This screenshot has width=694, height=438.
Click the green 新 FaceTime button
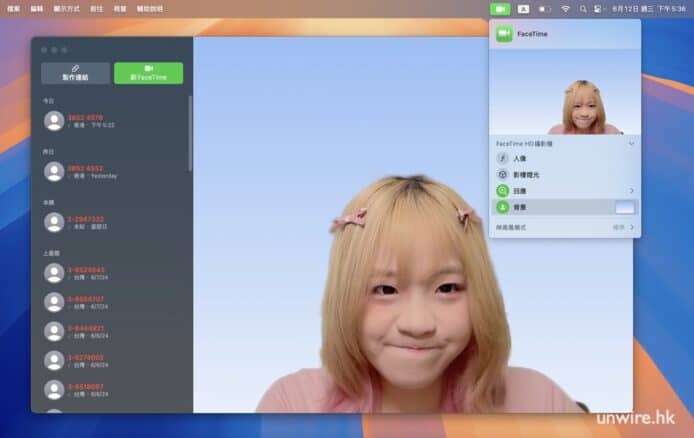coord(148,73)
